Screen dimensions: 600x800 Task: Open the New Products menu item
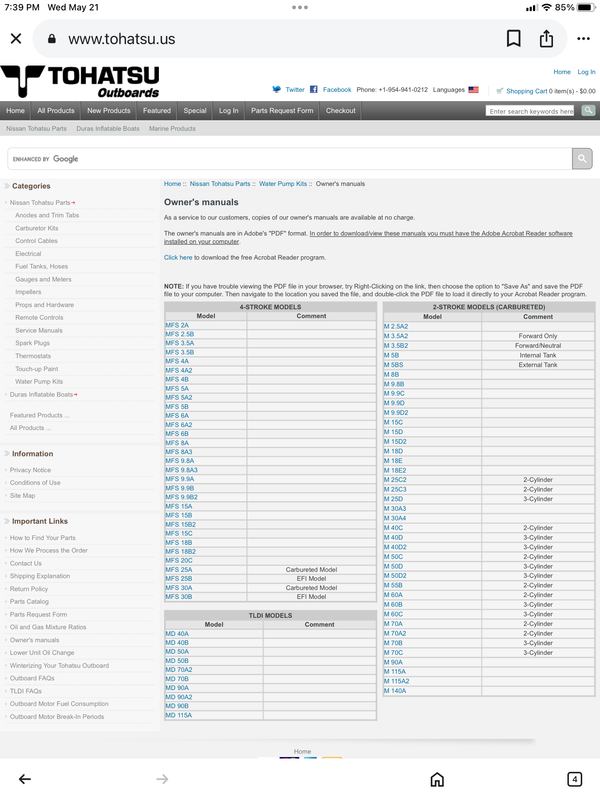109,110
